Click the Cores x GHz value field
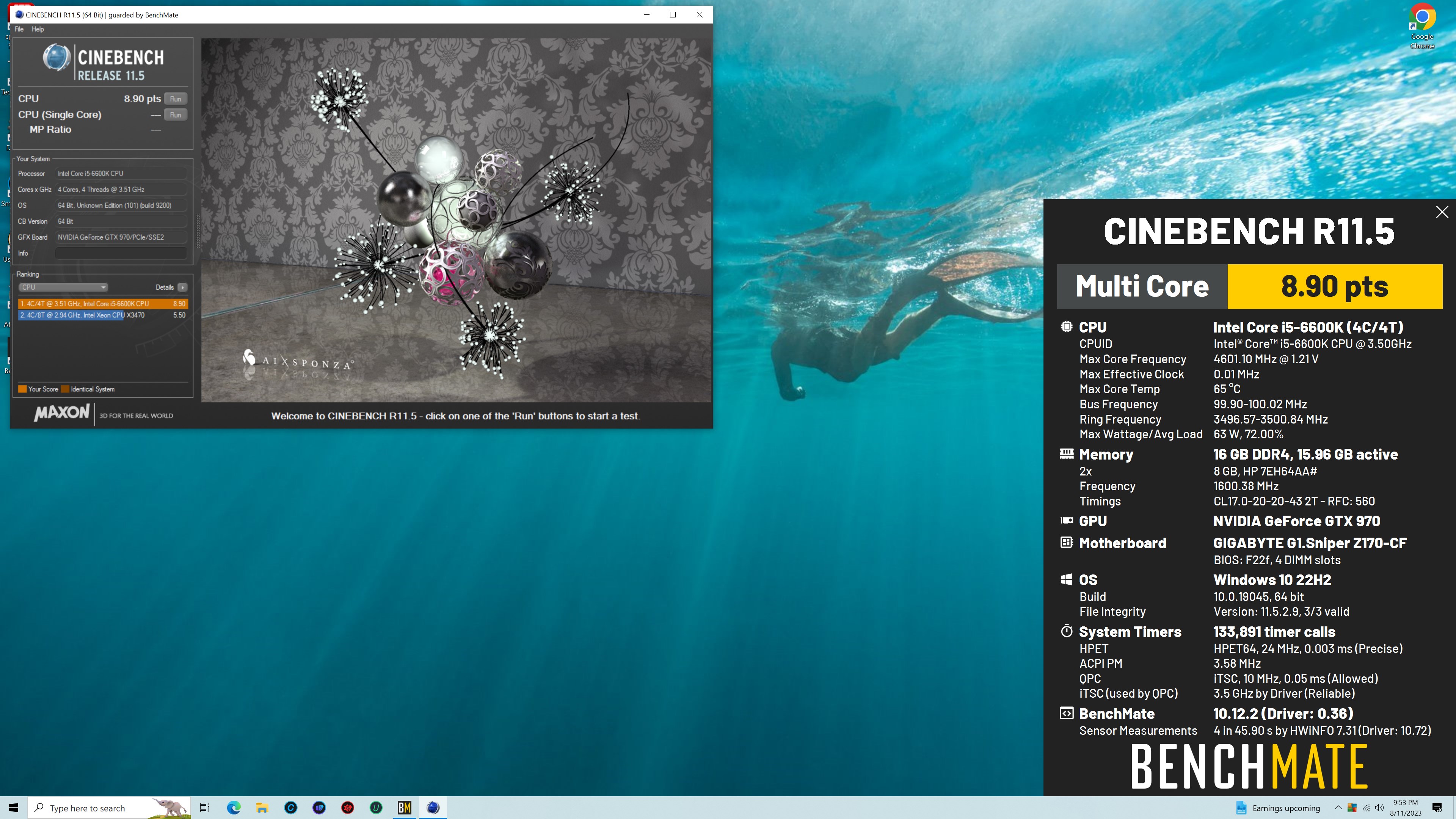The height and width of the screenshot is (819, 1456). point(121,189)
